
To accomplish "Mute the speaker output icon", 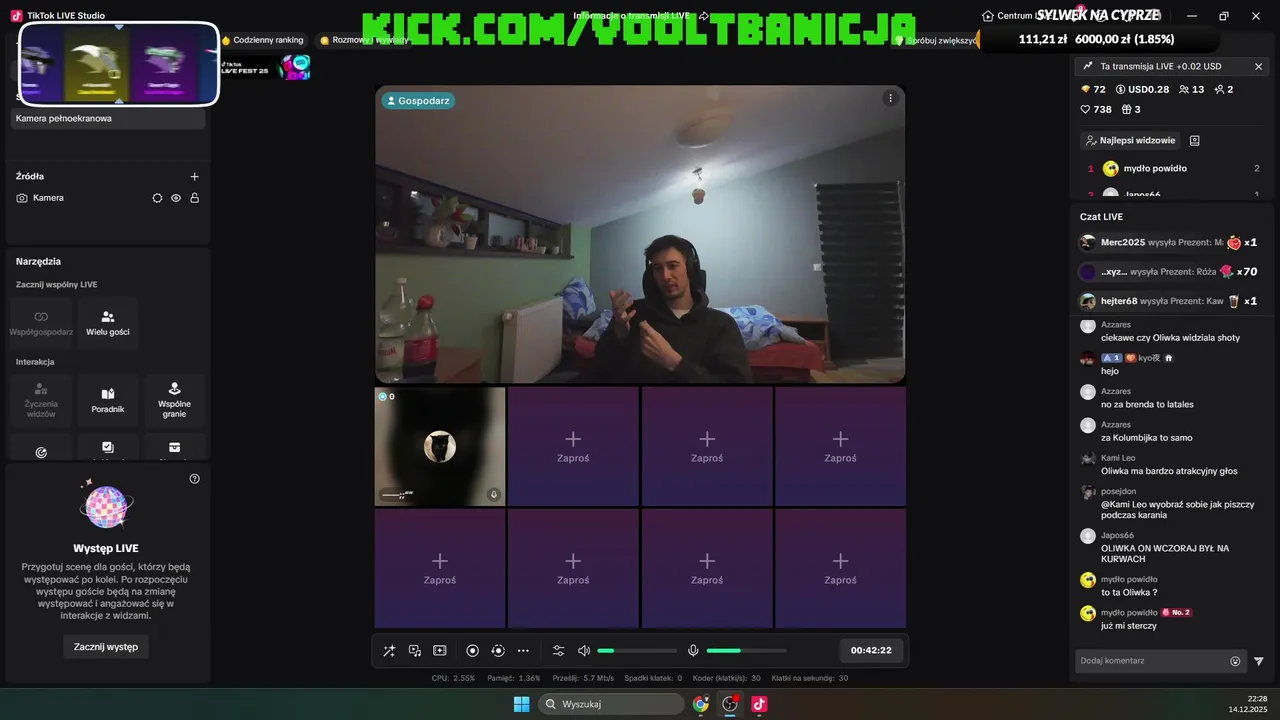I will [x=584, y=651].
